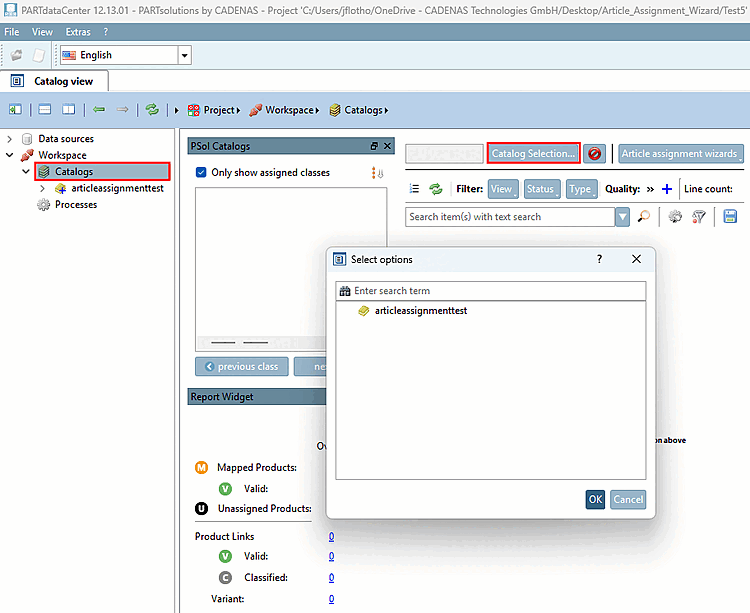Screen dimensions: 750x613
Task: Toggle the side panel layout icon
Action: [x=15, y=109]
